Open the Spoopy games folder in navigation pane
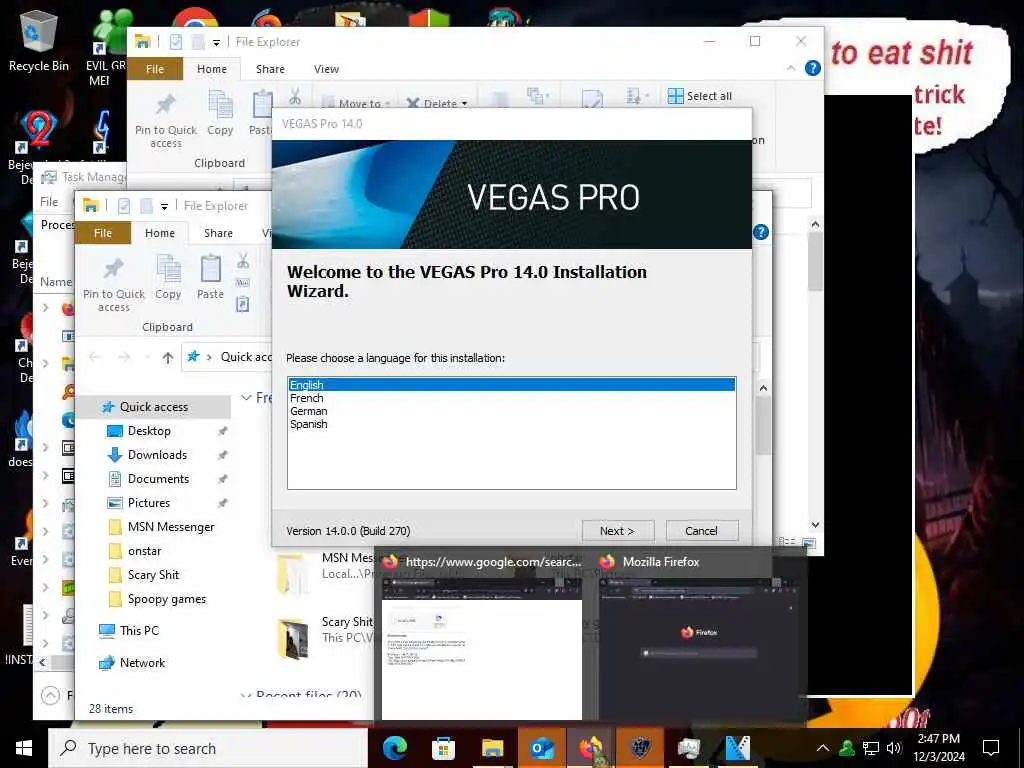 click(x=167, y=600)
